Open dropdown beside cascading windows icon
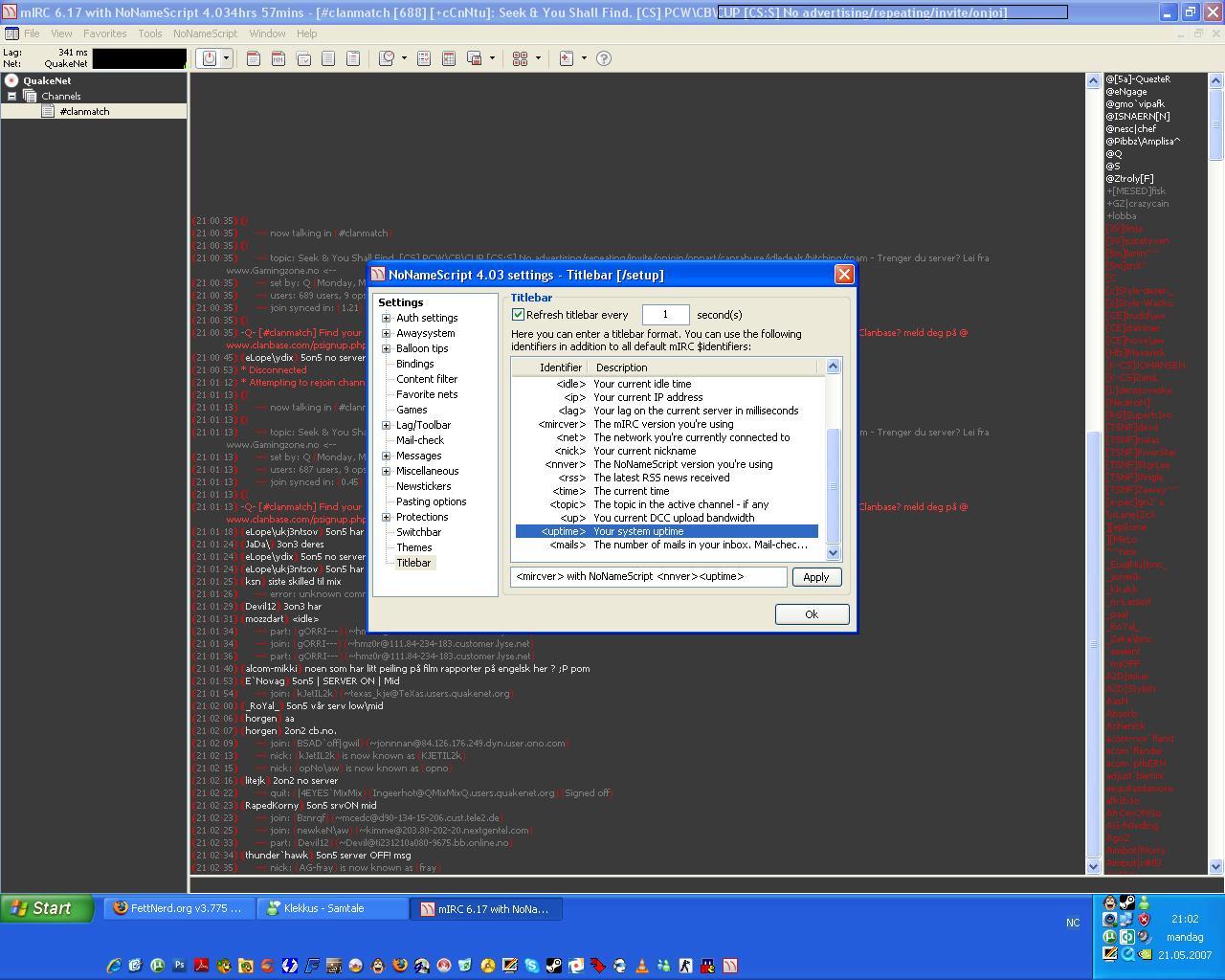This screenshot has height=980, width=1225. tap(492, 58)
